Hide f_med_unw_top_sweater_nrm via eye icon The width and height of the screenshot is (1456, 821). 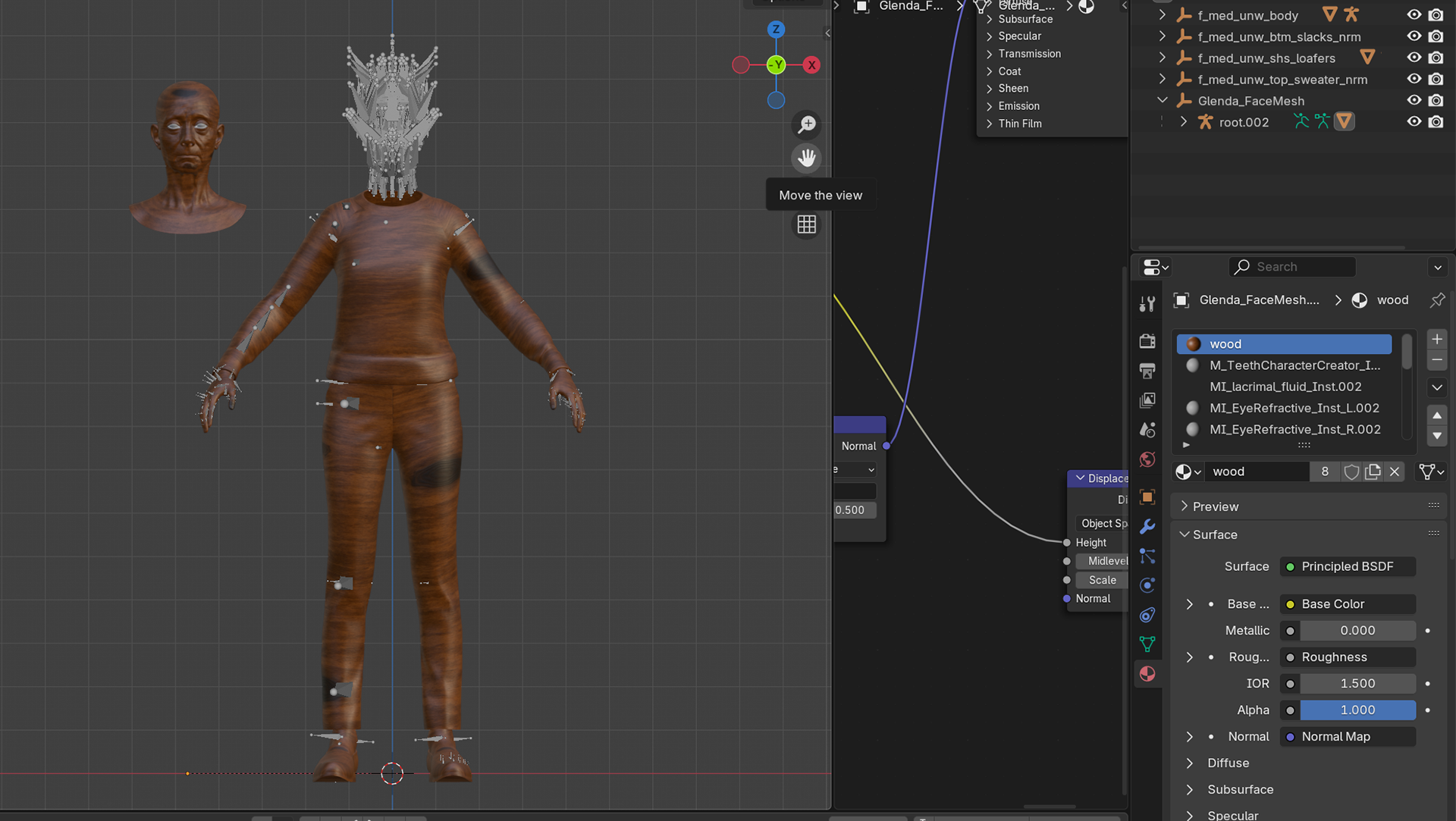[x=1414, y=79]
